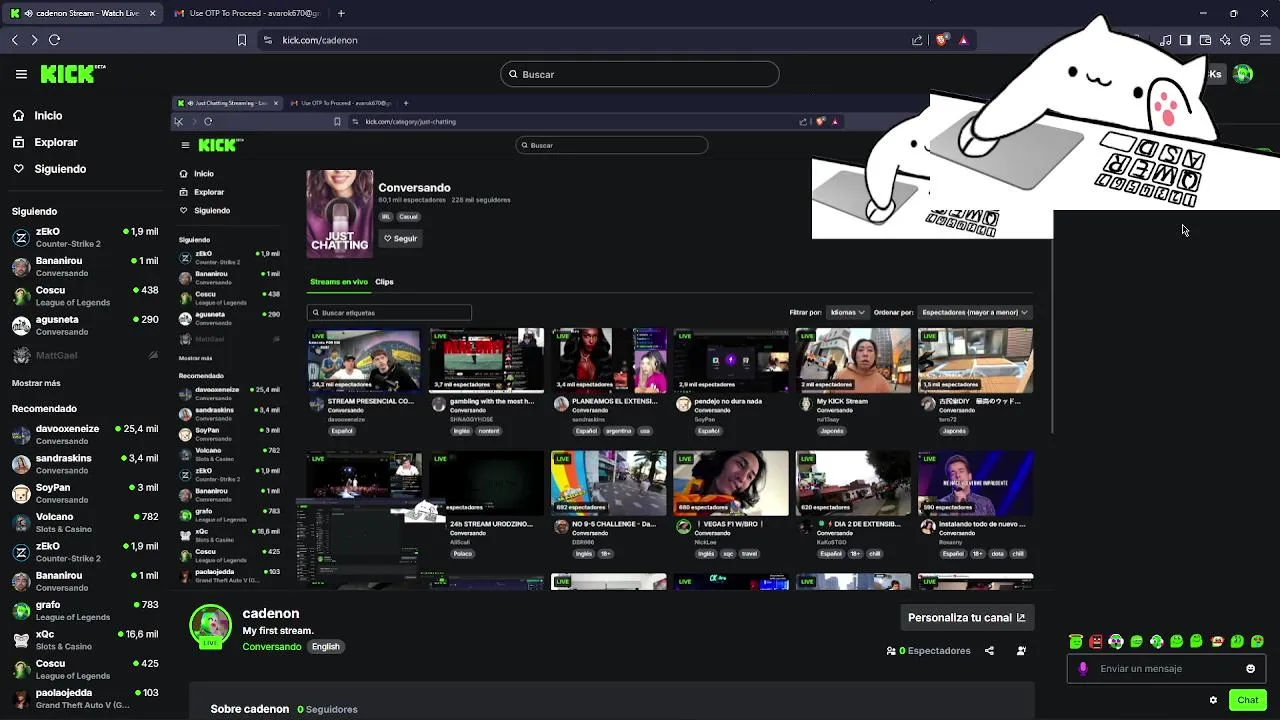Open sandraskins recommended channel
The height and width of the screenshot is (720, 1280).
[x=85, y=464]
